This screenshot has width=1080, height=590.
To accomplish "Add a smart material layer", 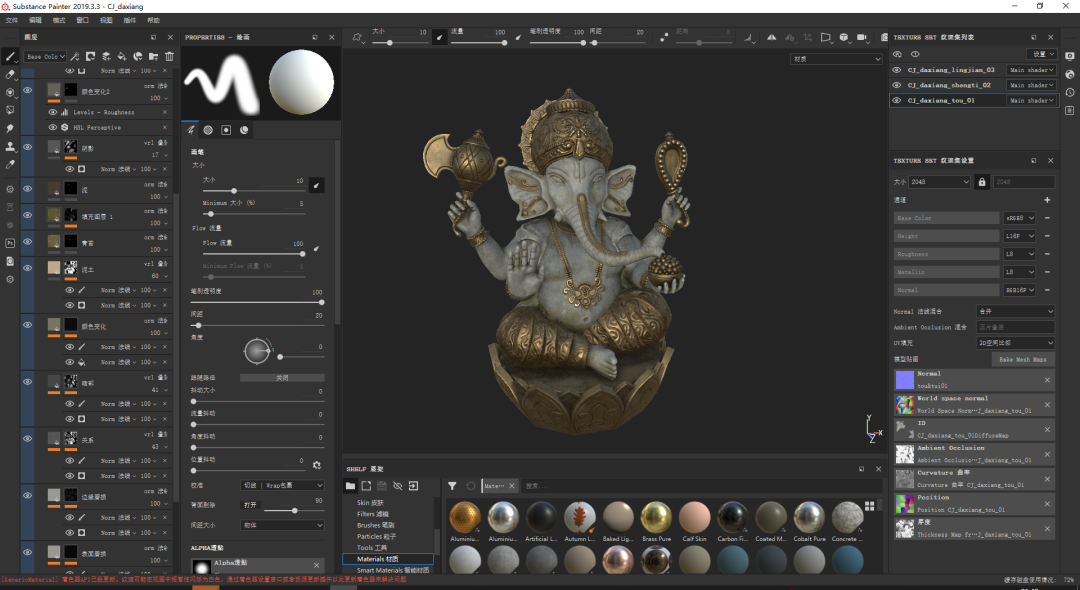I will pyautogui.click(x=138, y=56).
